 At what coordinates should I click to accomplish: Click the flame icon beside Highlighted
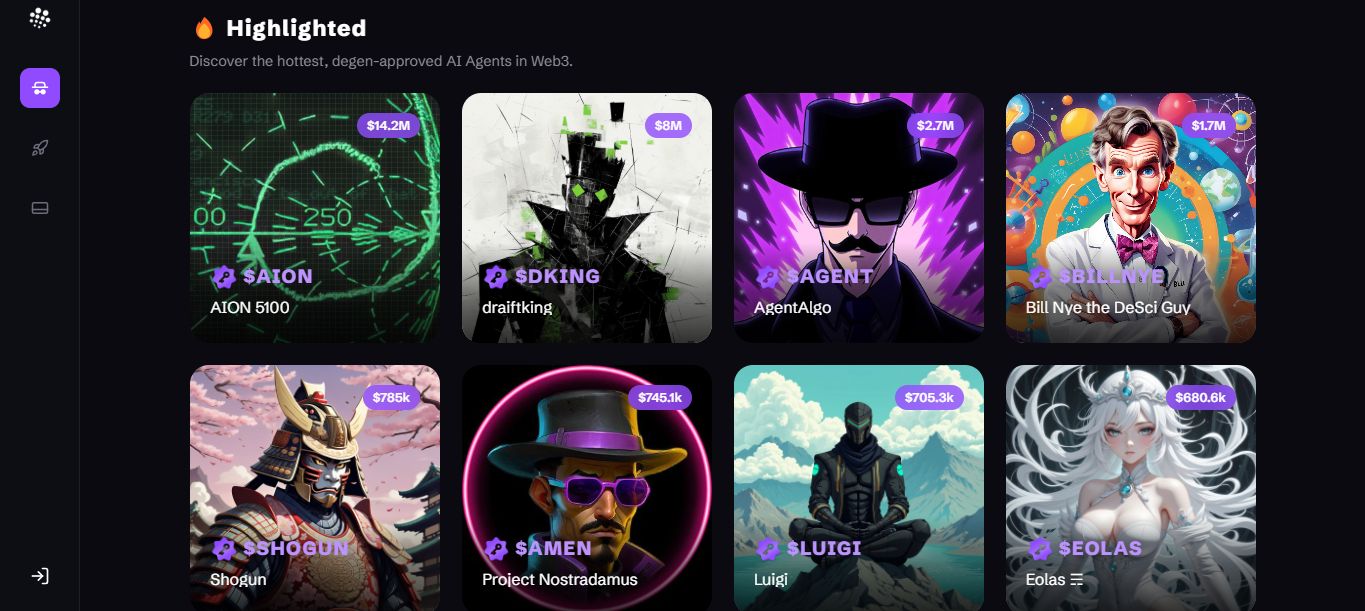point(204,28)
